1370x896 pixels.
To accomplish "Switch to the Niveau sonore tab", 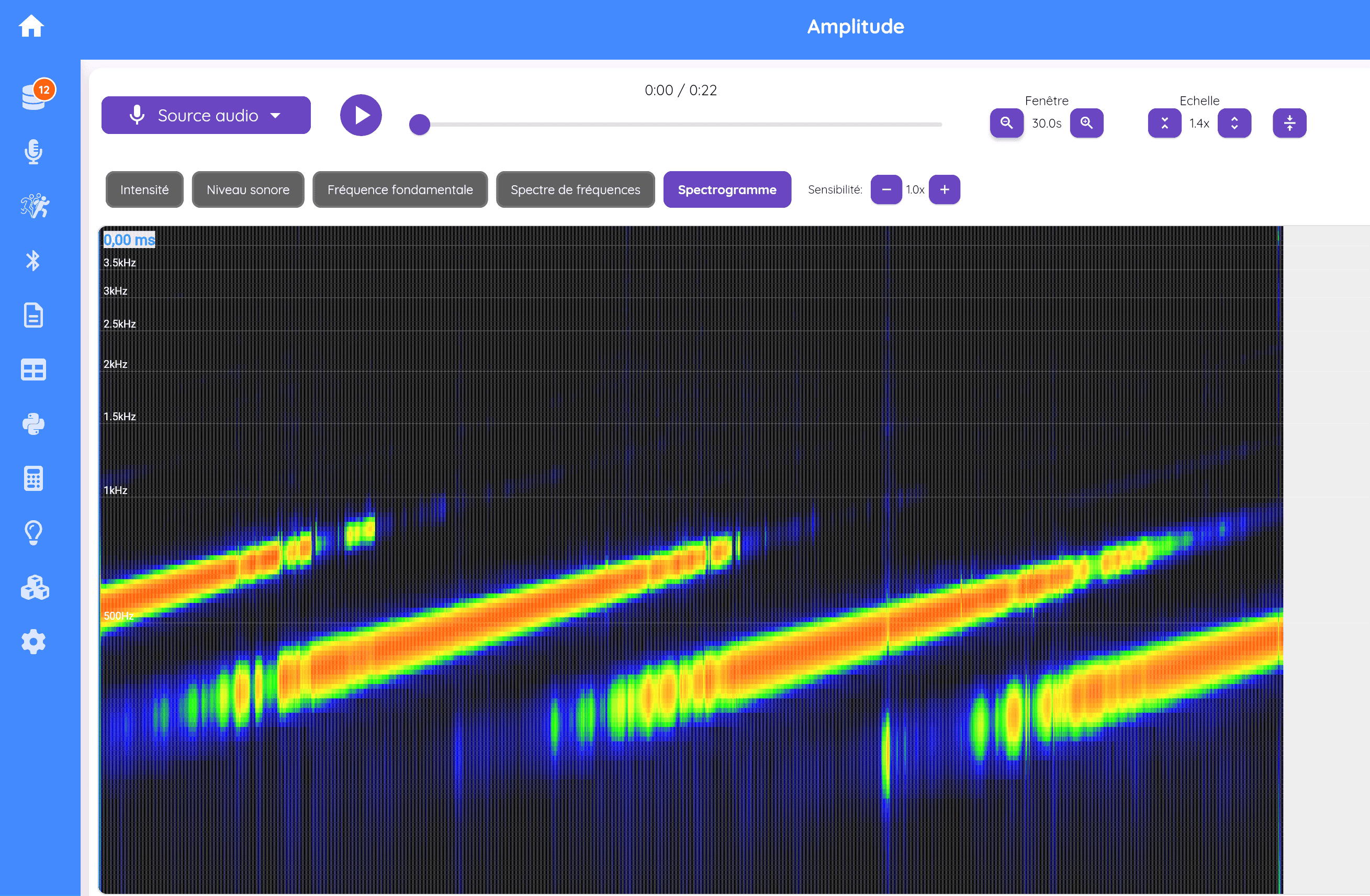I will [x=248, y=189].
